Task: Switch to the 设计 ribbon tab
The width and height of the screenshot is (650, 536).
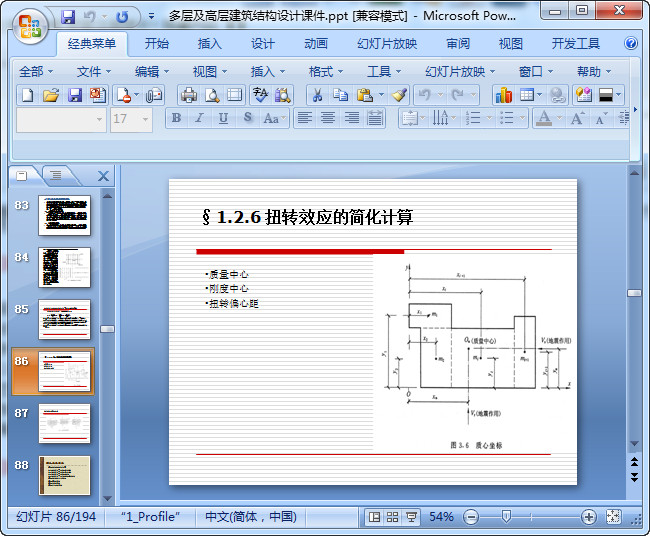Action: click(263, 44)
